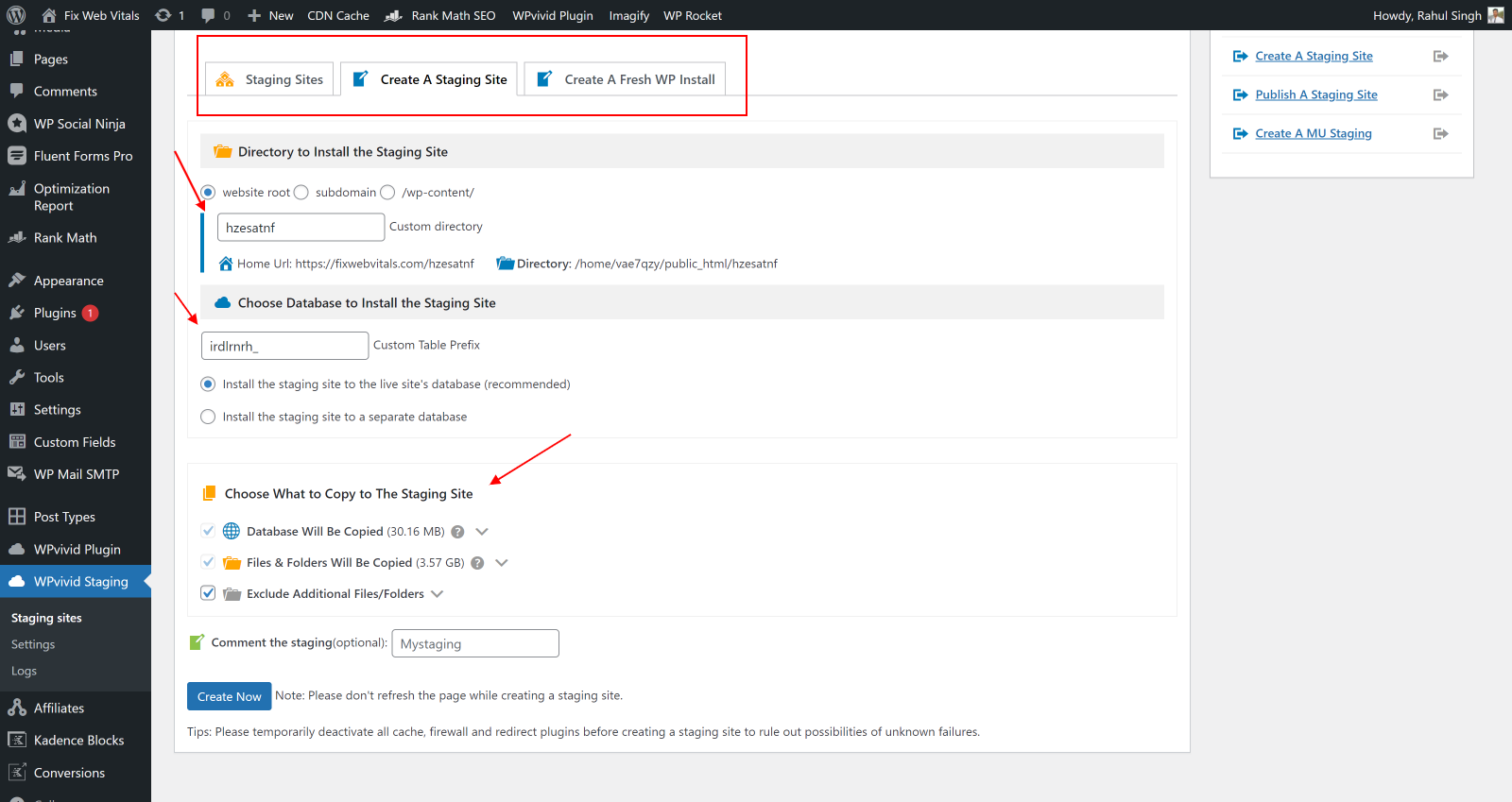The image size is (1512, 802).
Task: Click the WordPress logo in admin bar
Action: click(16, 15)
